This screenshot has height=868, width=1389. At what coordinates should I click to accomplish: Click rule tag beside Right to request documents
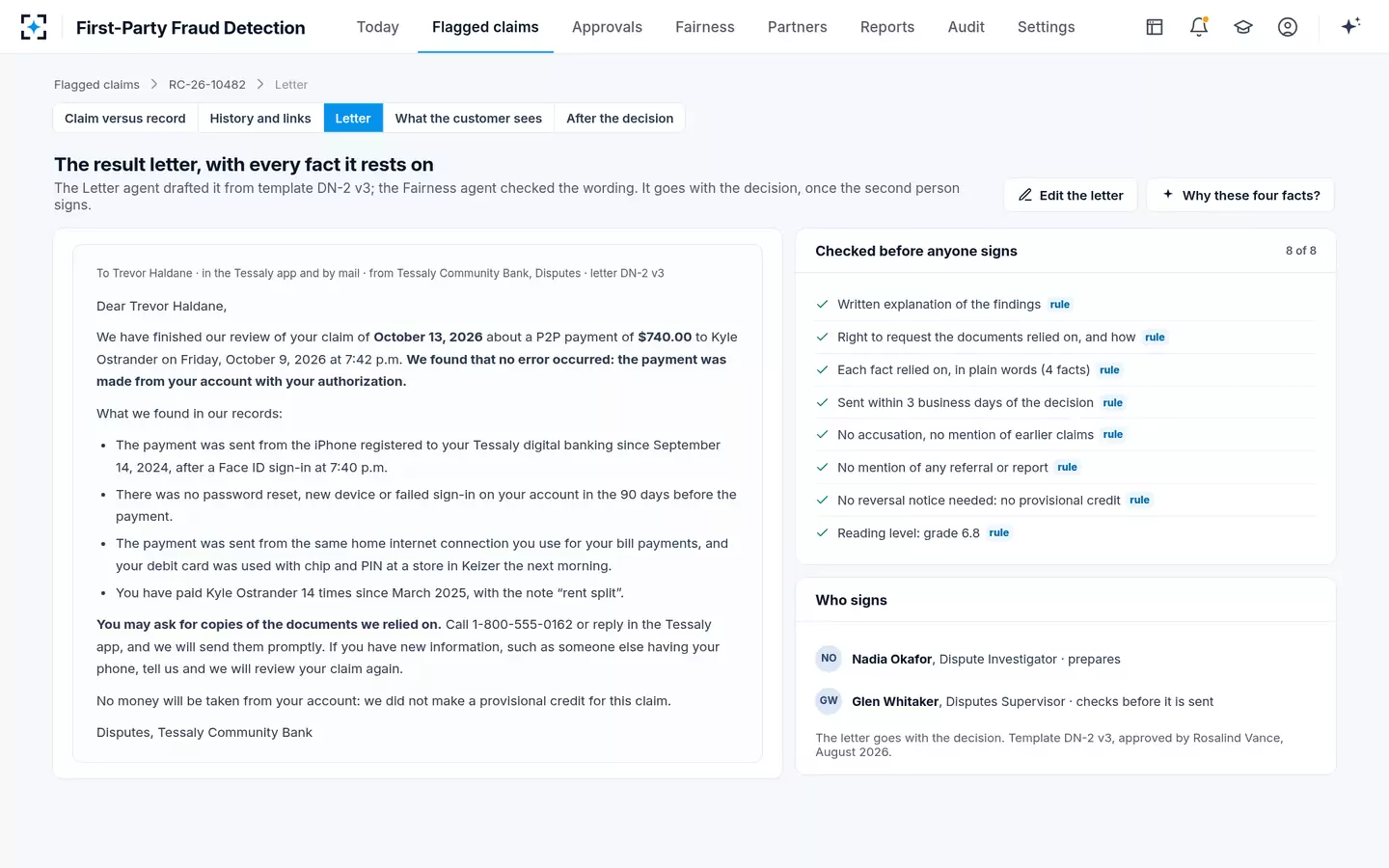pos(1155,338)
